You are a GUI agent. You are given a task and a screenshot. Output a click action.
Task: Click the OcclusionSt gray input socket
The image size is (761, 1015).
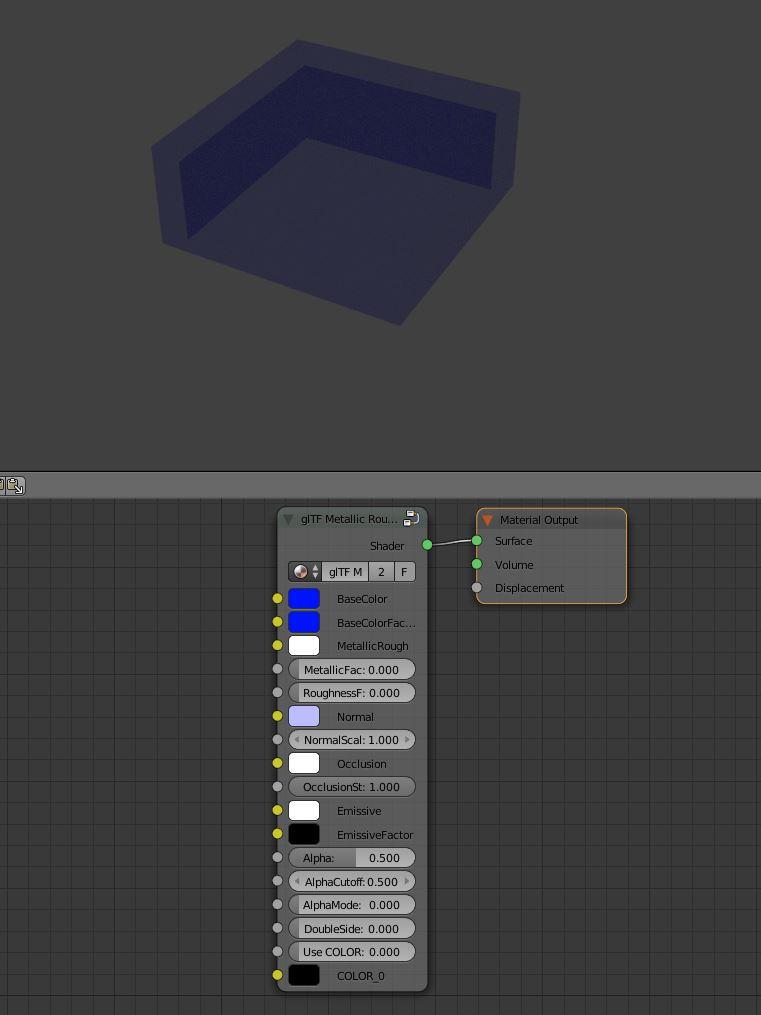tap(278, 786)
